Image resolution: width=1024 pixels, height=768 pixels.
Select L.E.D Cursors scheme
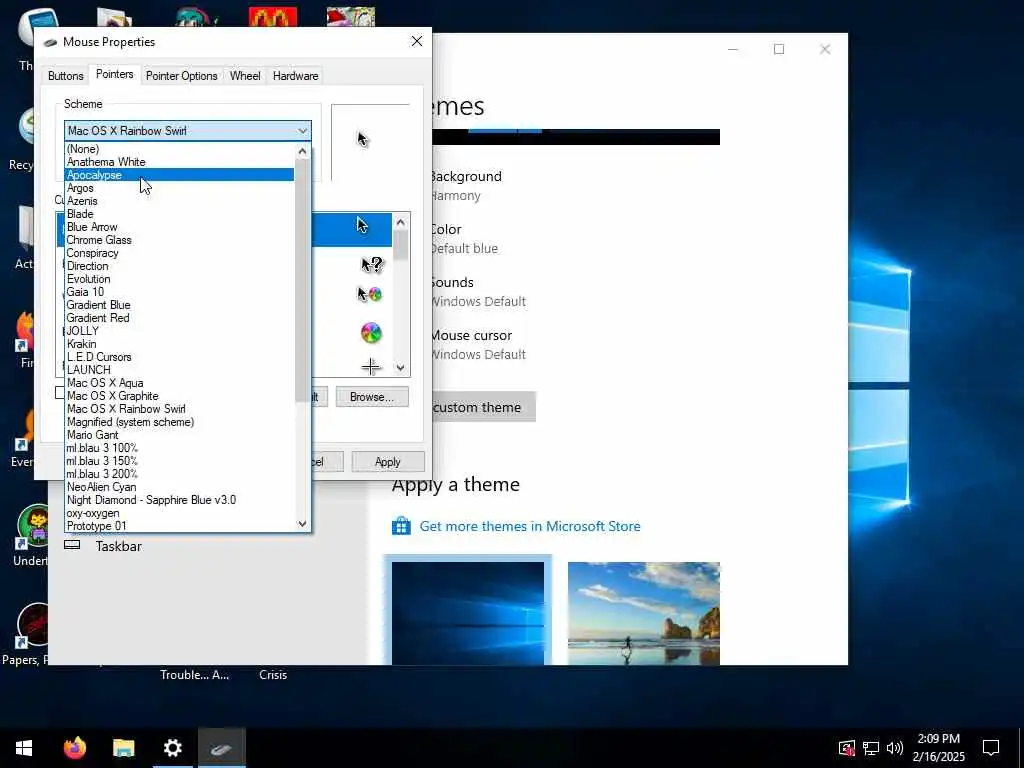[180, 357]
